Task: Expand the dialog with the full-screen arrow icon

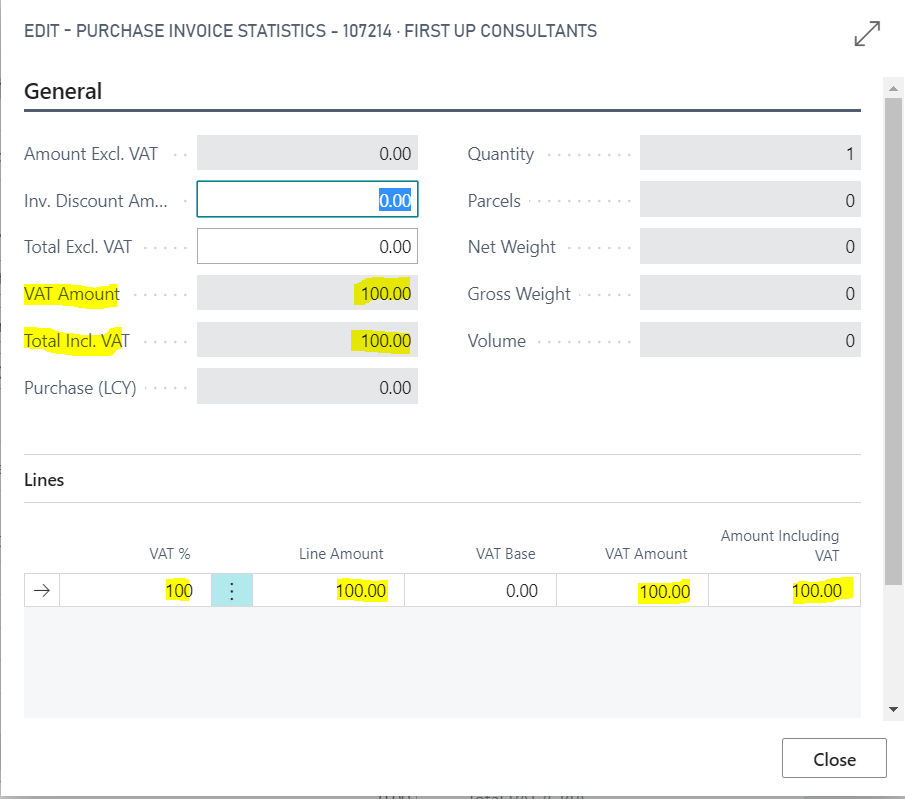Action: coord(866,34)
